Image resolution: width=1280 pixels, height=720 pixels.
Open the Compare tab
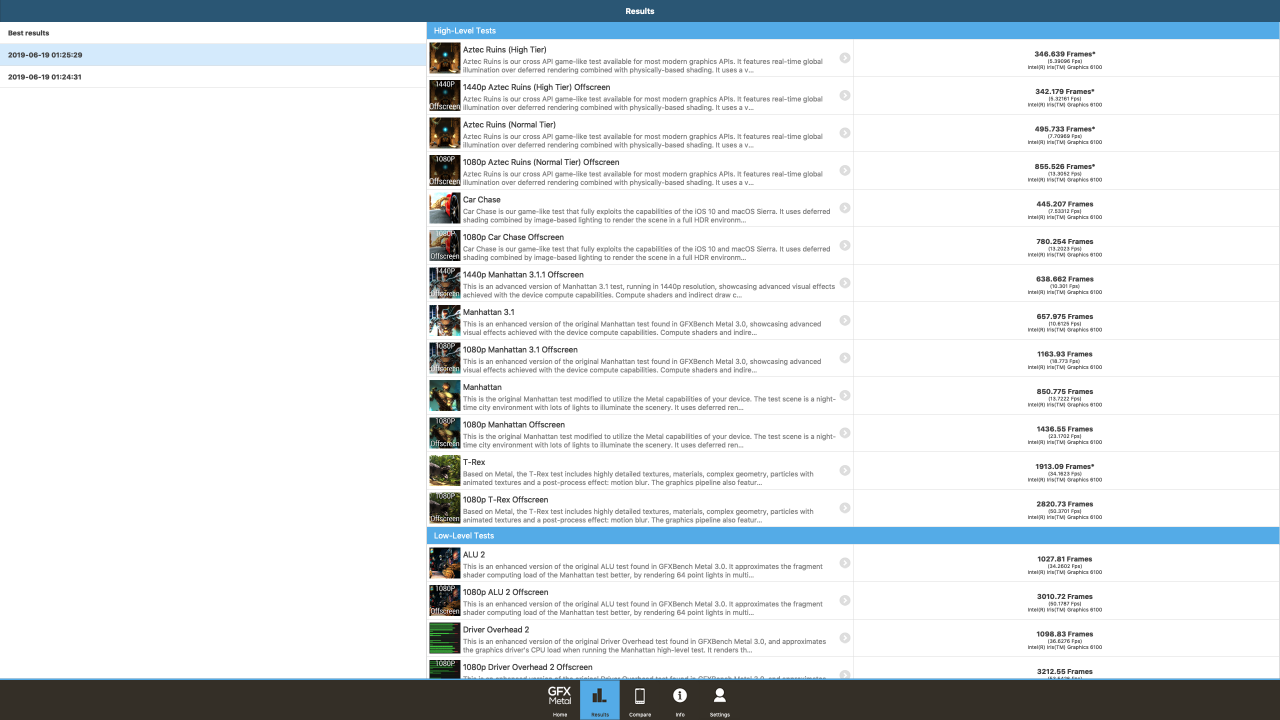click(x=640, y=700)
